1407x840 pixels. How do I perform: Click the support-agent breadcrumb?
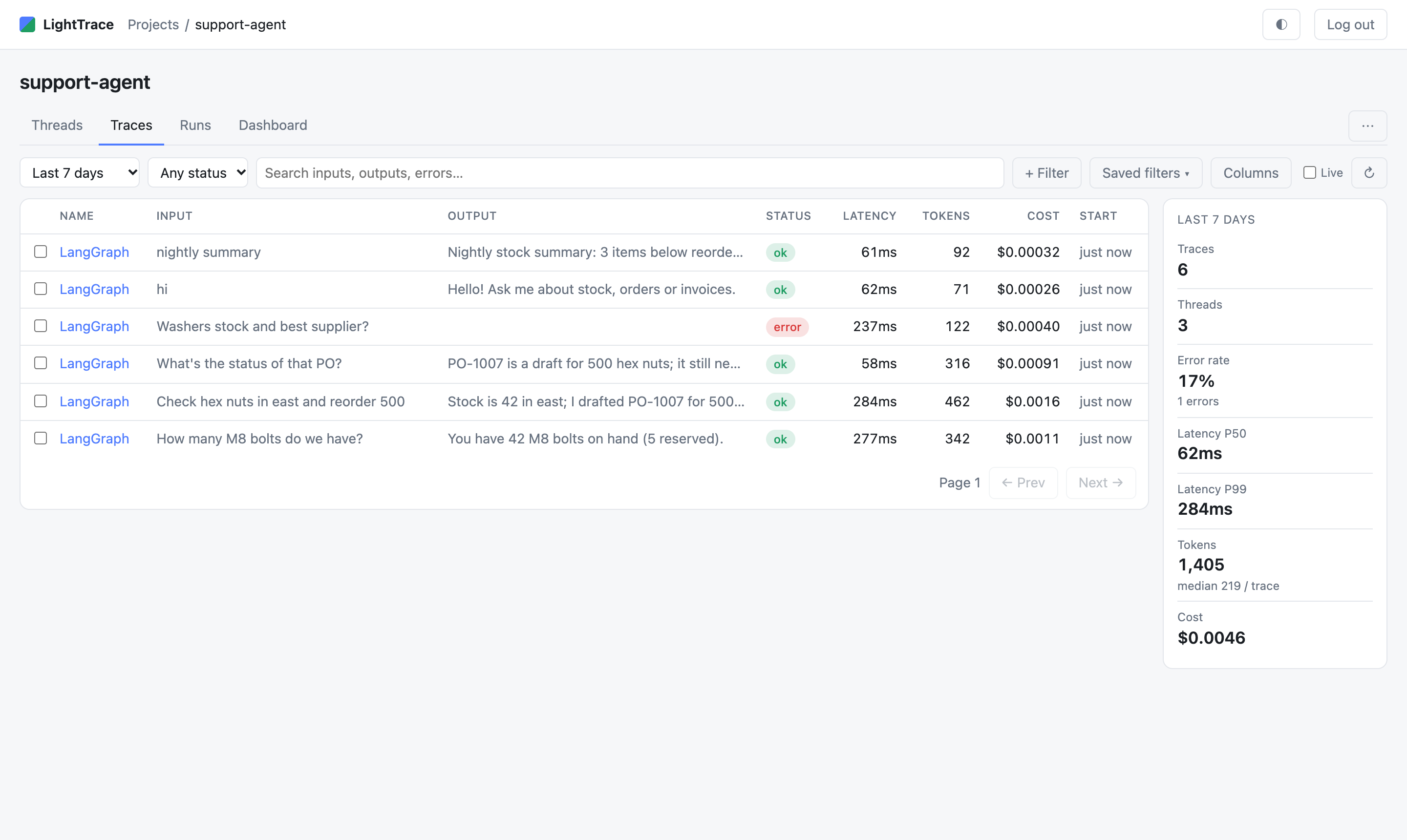240,24
